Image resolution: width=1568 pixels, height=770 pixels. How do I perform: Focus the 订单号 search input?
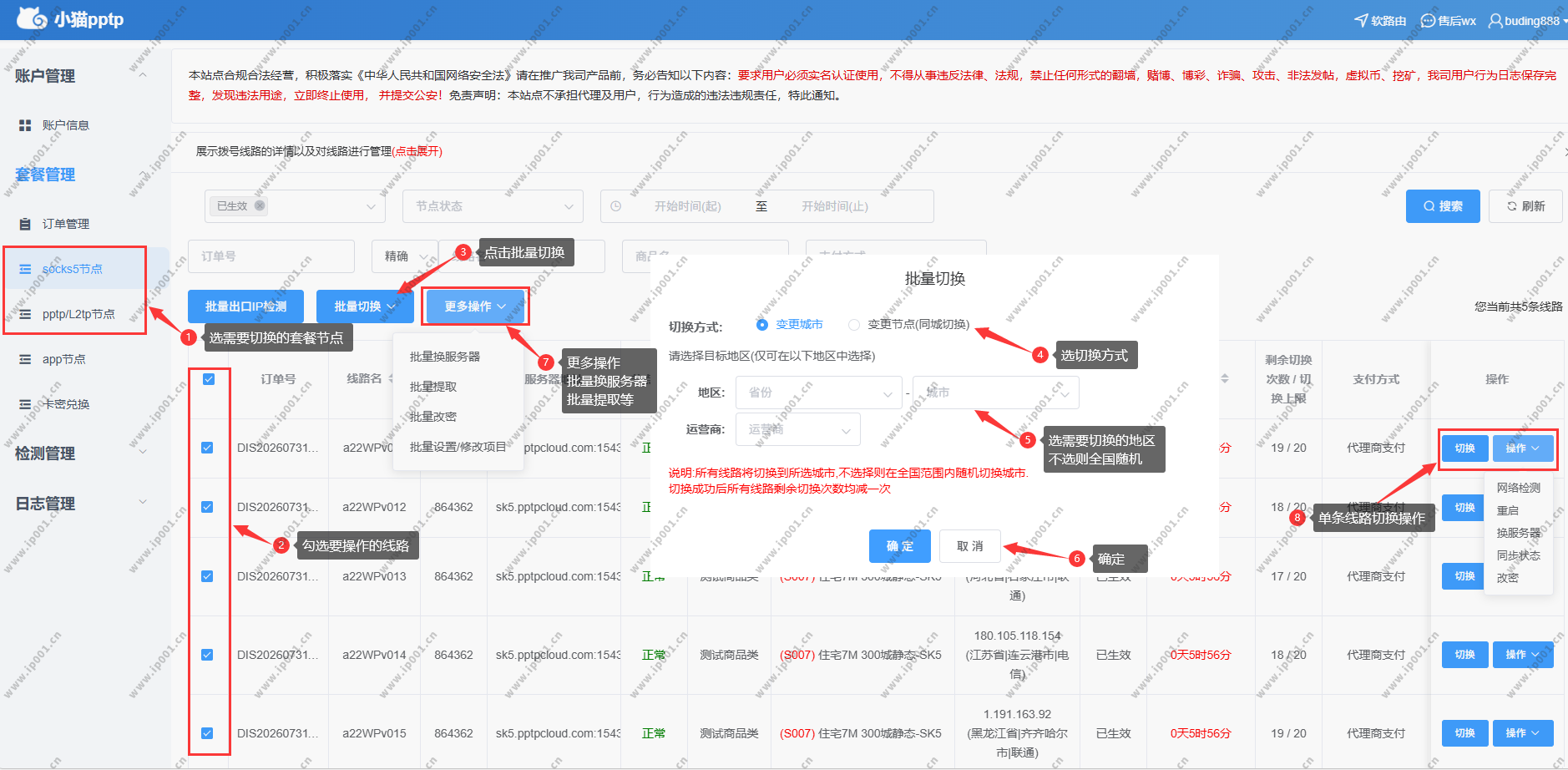click(x=271, y=256)
